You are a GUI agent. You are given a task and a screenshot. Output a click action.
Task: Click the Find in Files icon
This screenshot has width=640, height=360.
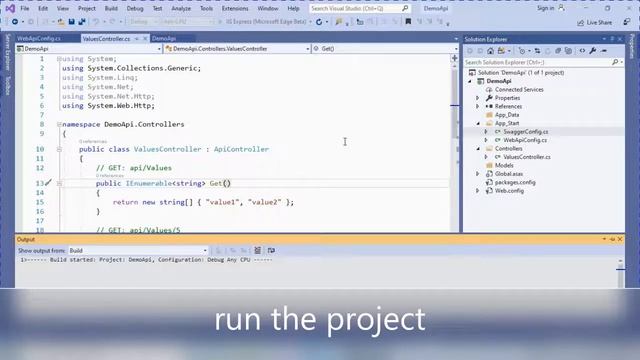[339, 22]
